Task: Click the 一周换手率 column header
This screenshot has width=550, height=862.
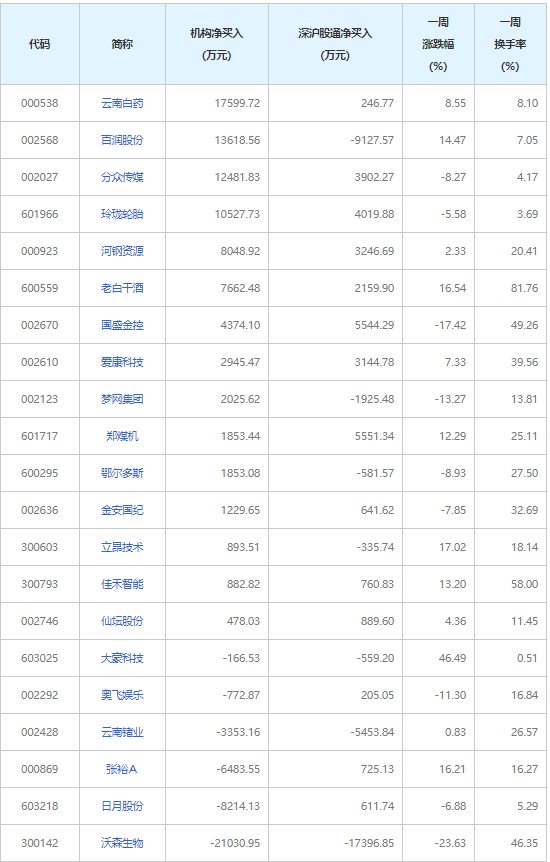Action: 510,45
